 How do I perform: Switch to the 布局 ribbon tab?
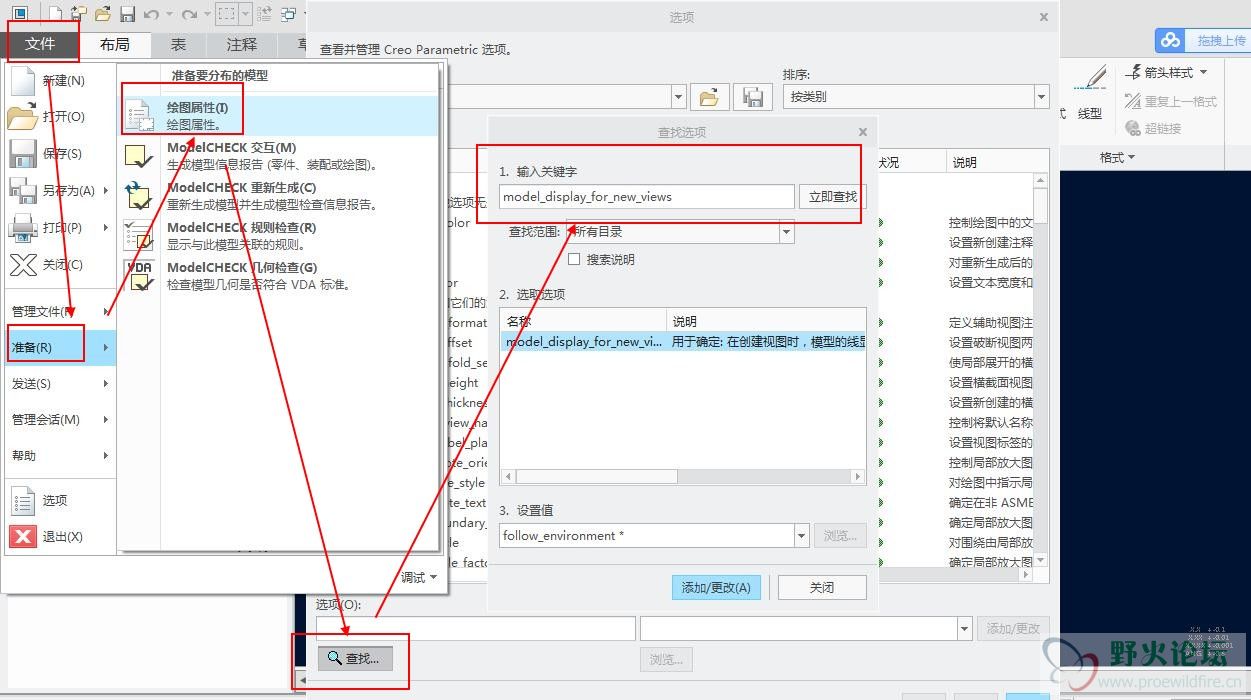coord(115,44)
